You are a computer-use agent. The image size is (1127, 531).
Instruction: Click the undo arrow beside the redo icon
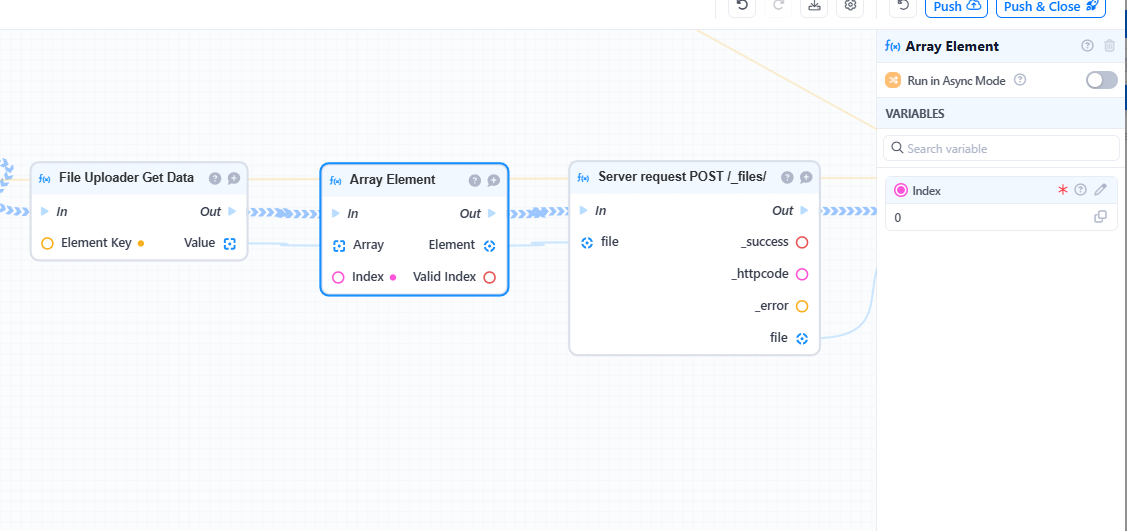pos(741,6)
